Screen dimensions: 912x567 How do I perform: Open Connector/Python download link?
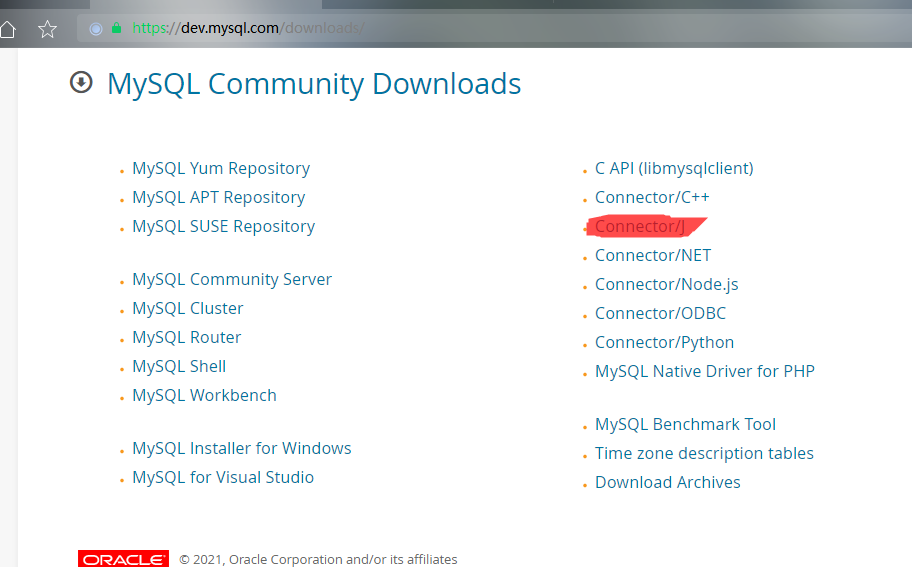[664, 343]
